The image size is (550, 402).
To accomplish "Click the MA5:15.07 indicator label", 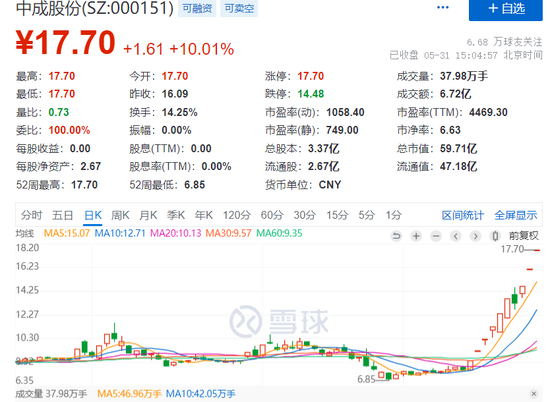I will 67,233.
